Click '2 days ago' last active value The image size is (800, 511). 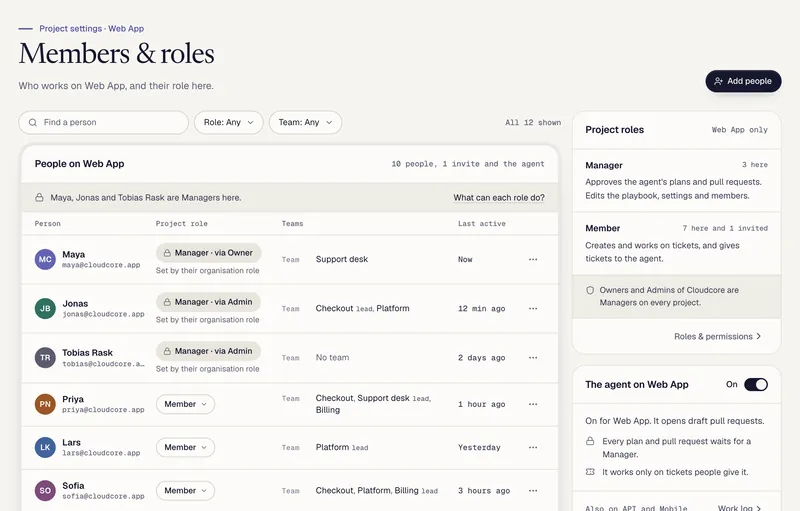pos(482,357)
